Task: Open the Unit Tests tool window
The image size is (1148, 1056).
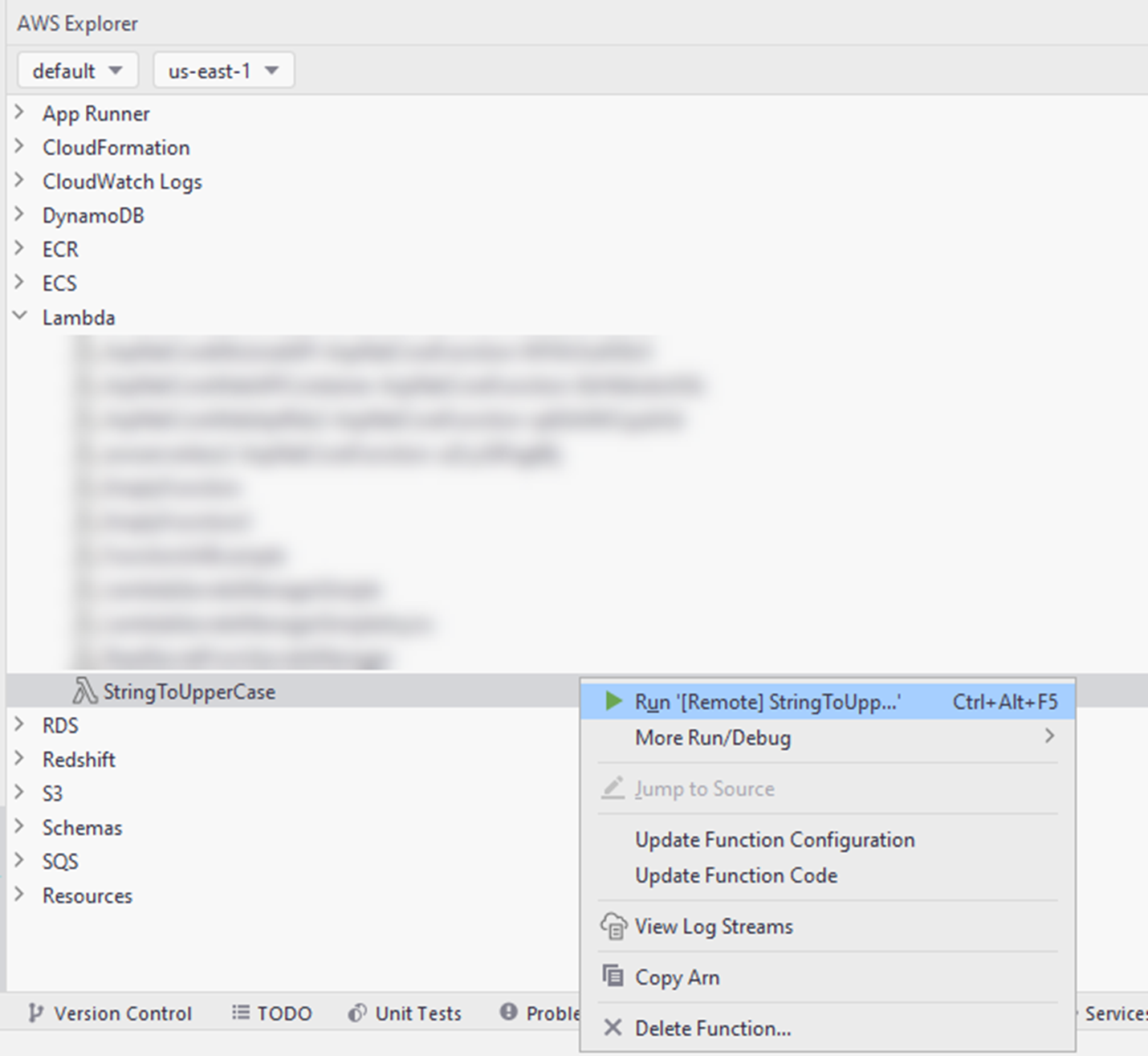Action: [405, 1013]
